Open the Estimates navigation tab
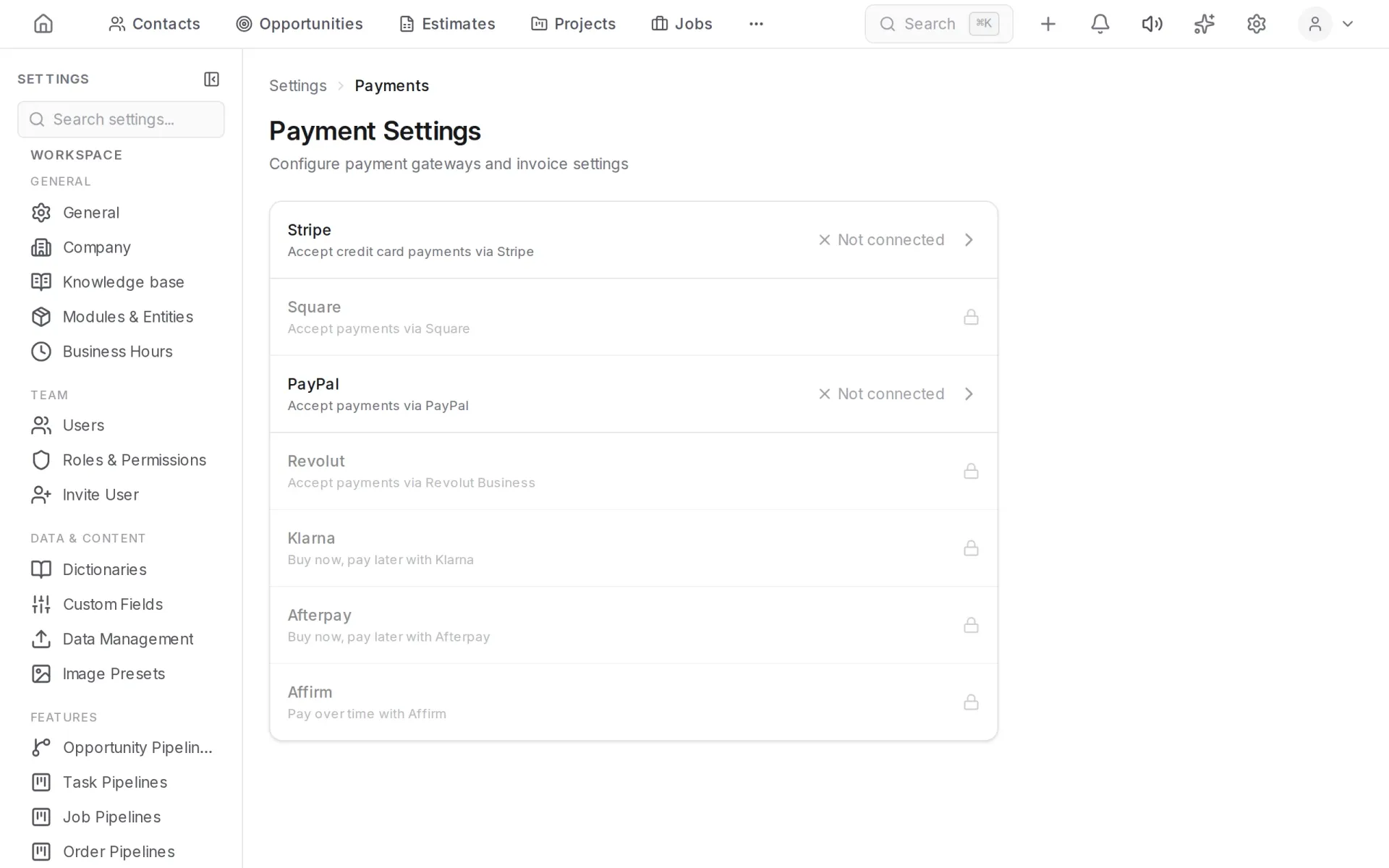This screenshot has width=1389, height=868. (447, 24)
